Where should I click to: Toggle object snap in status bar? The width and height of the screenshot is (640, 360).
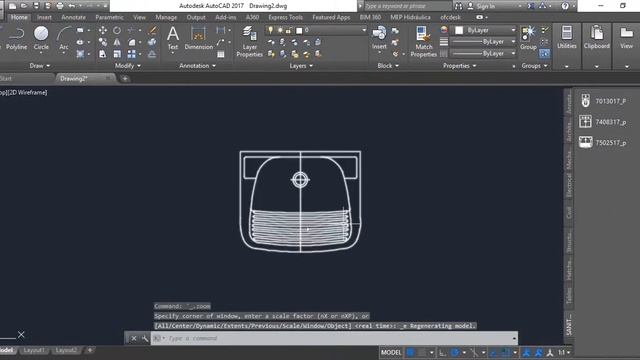(505, 352)
